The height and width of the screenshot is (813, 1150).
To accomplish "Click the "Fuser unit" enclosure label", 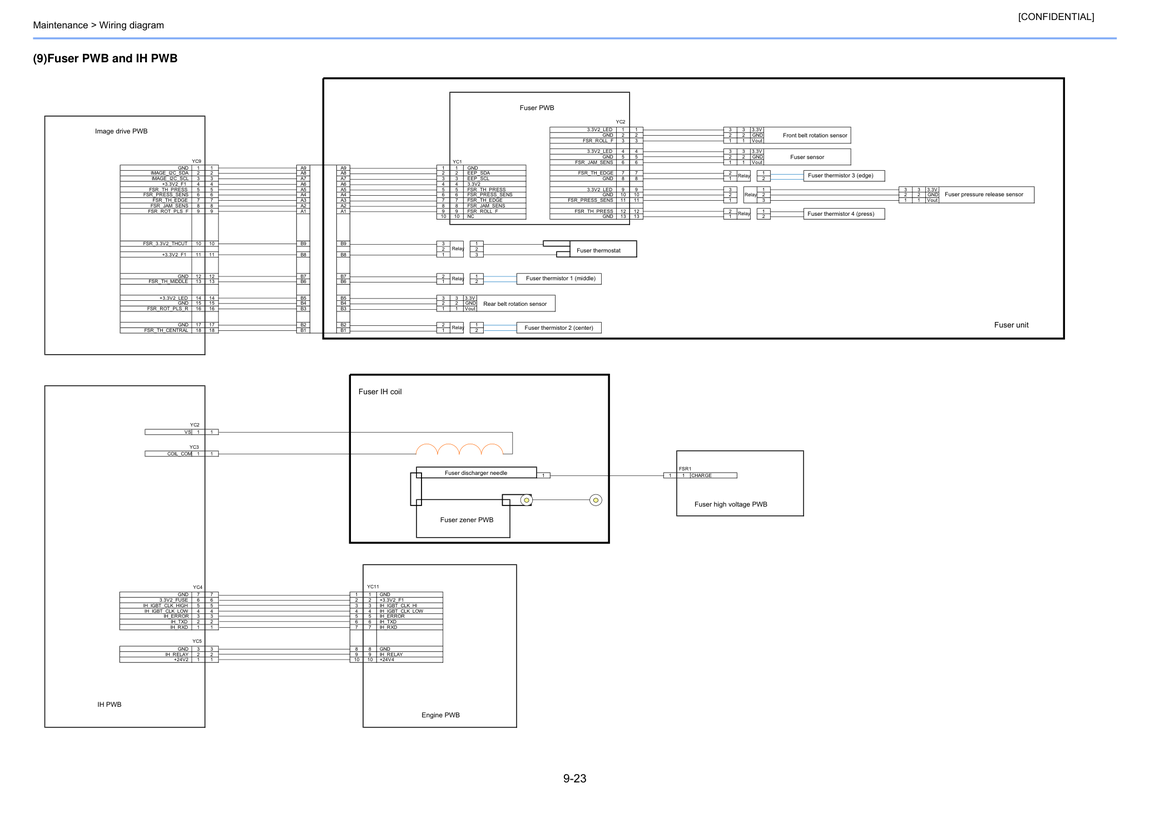I will (x=1011, y=325).
